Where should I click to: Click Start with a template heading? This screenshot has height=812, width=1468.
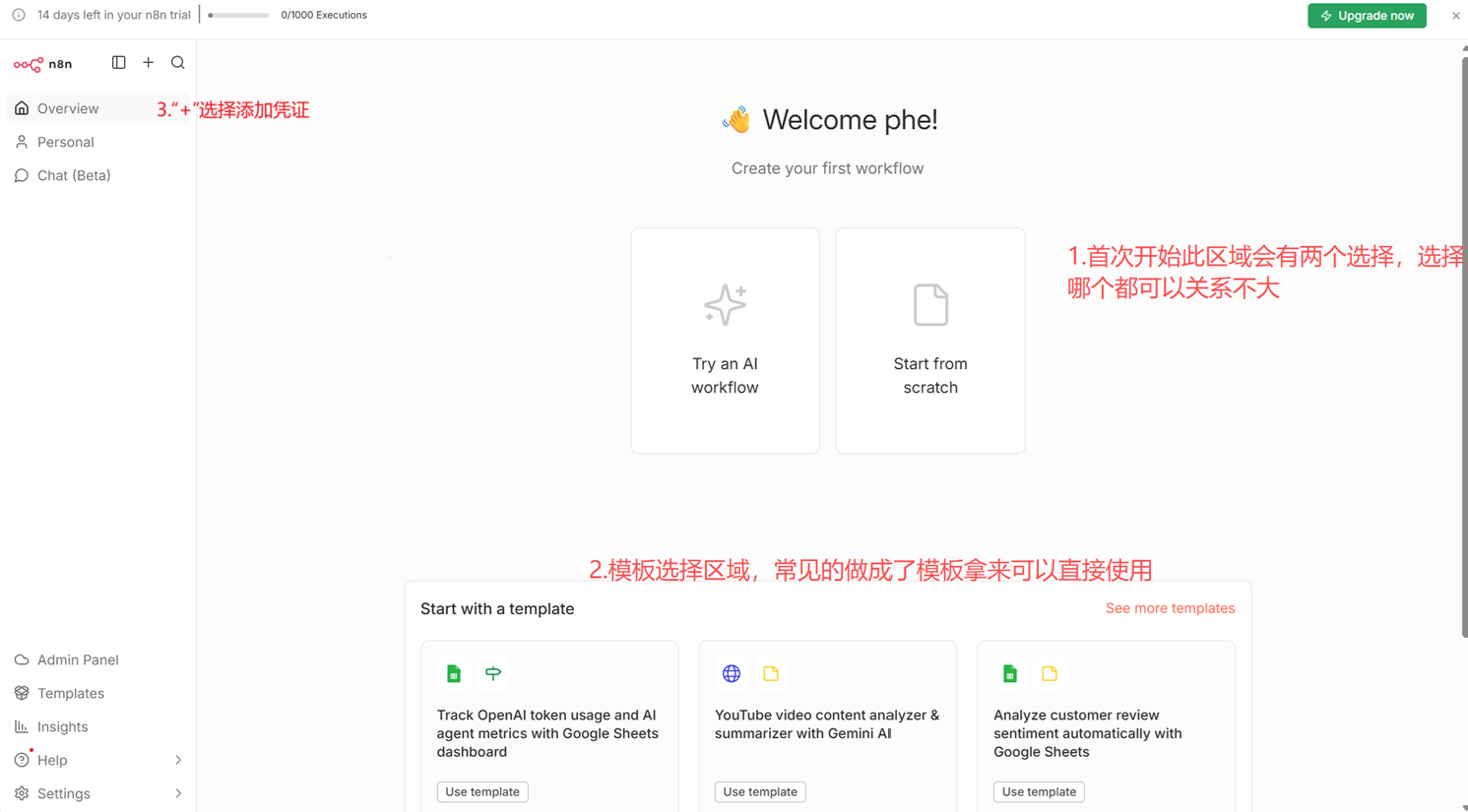click(497, 609)
